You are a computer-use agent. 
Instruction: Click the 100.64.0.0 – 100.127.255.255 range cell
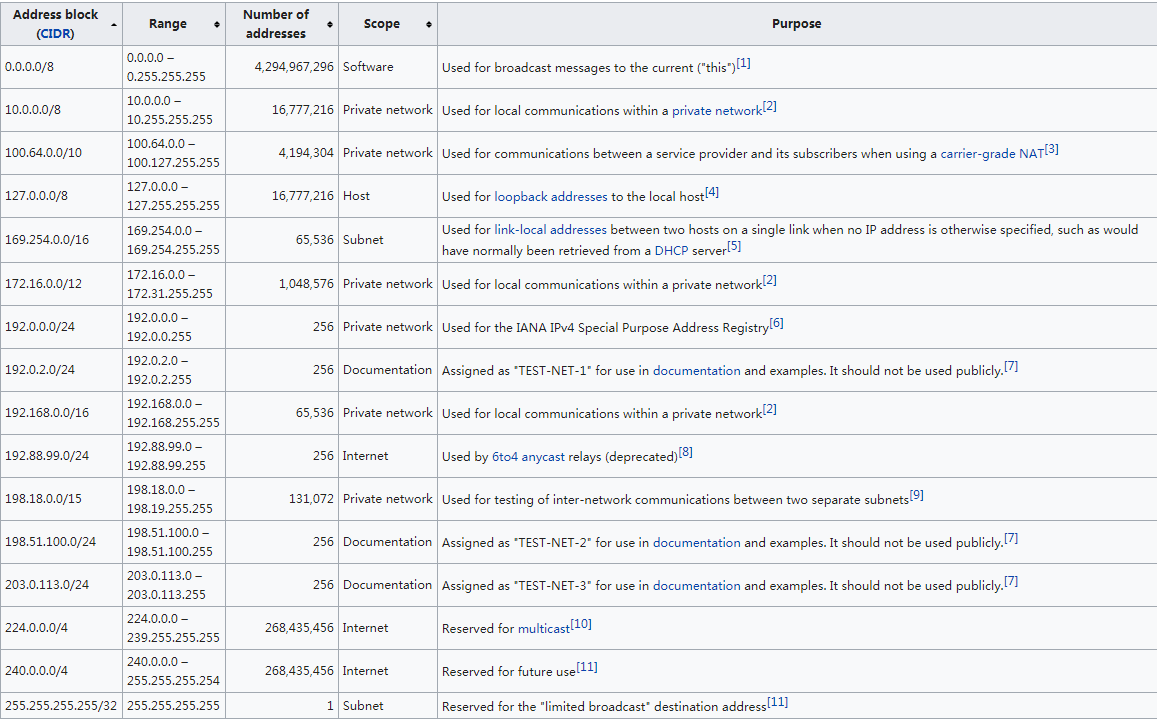click(x=174, y=153)
